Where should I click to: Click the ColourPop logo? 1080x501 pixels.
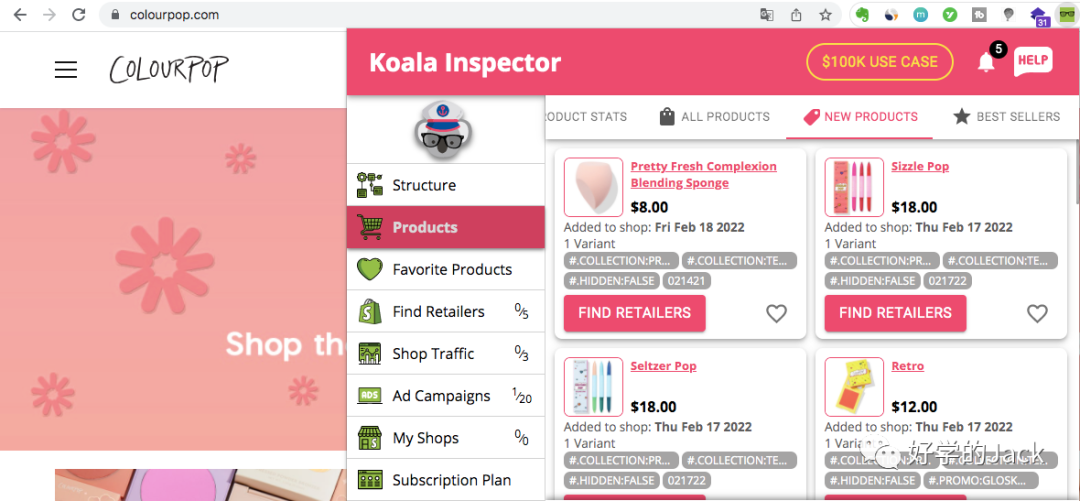169,69
